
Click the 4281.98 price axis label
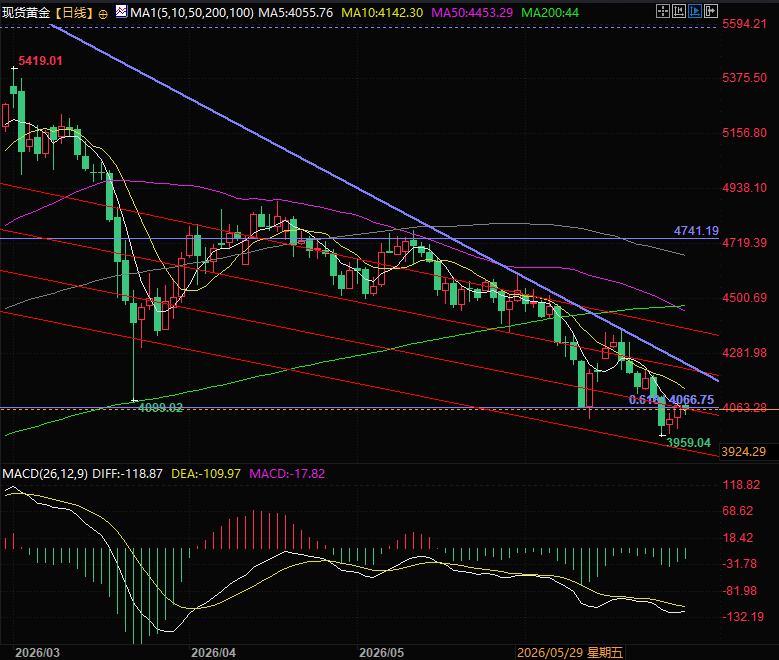click(744, 352)
